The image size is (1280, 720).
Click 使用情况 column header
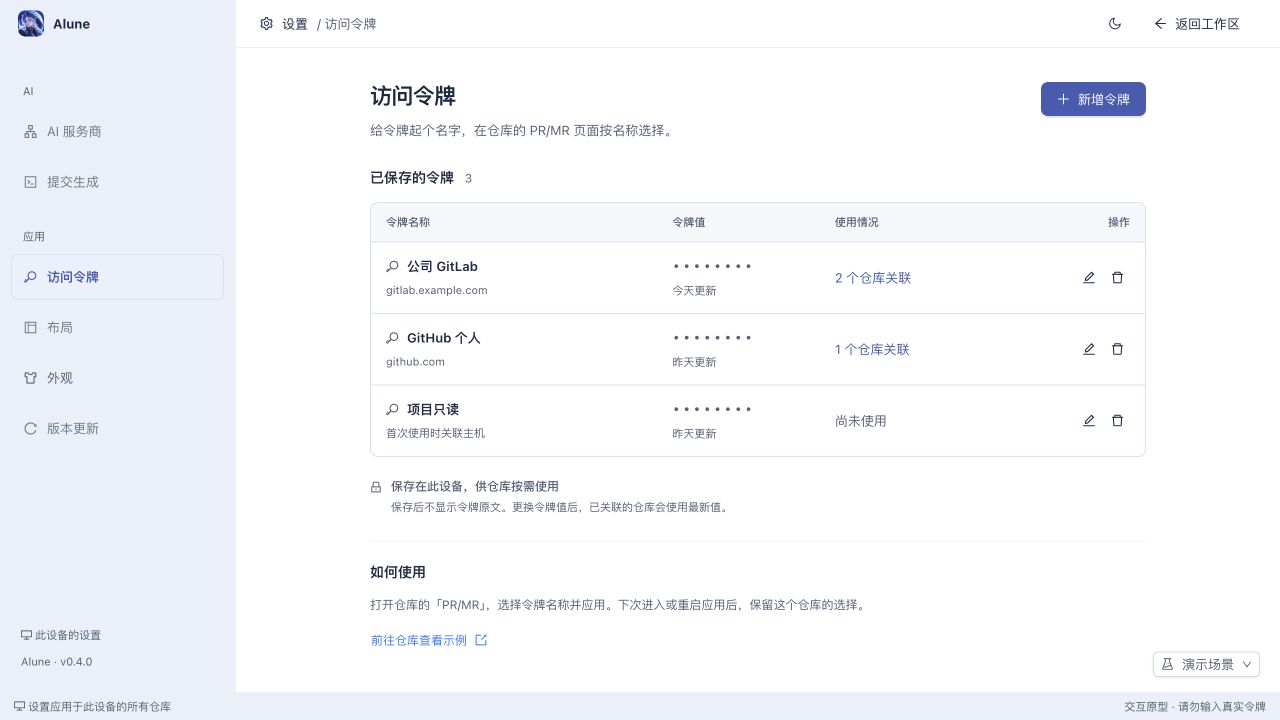tap(857, 222)
